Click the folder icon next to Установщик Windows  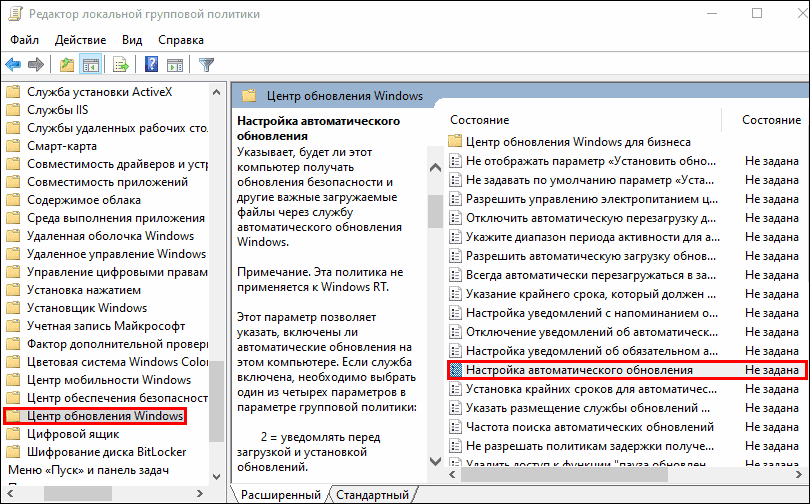coord(13,308)
